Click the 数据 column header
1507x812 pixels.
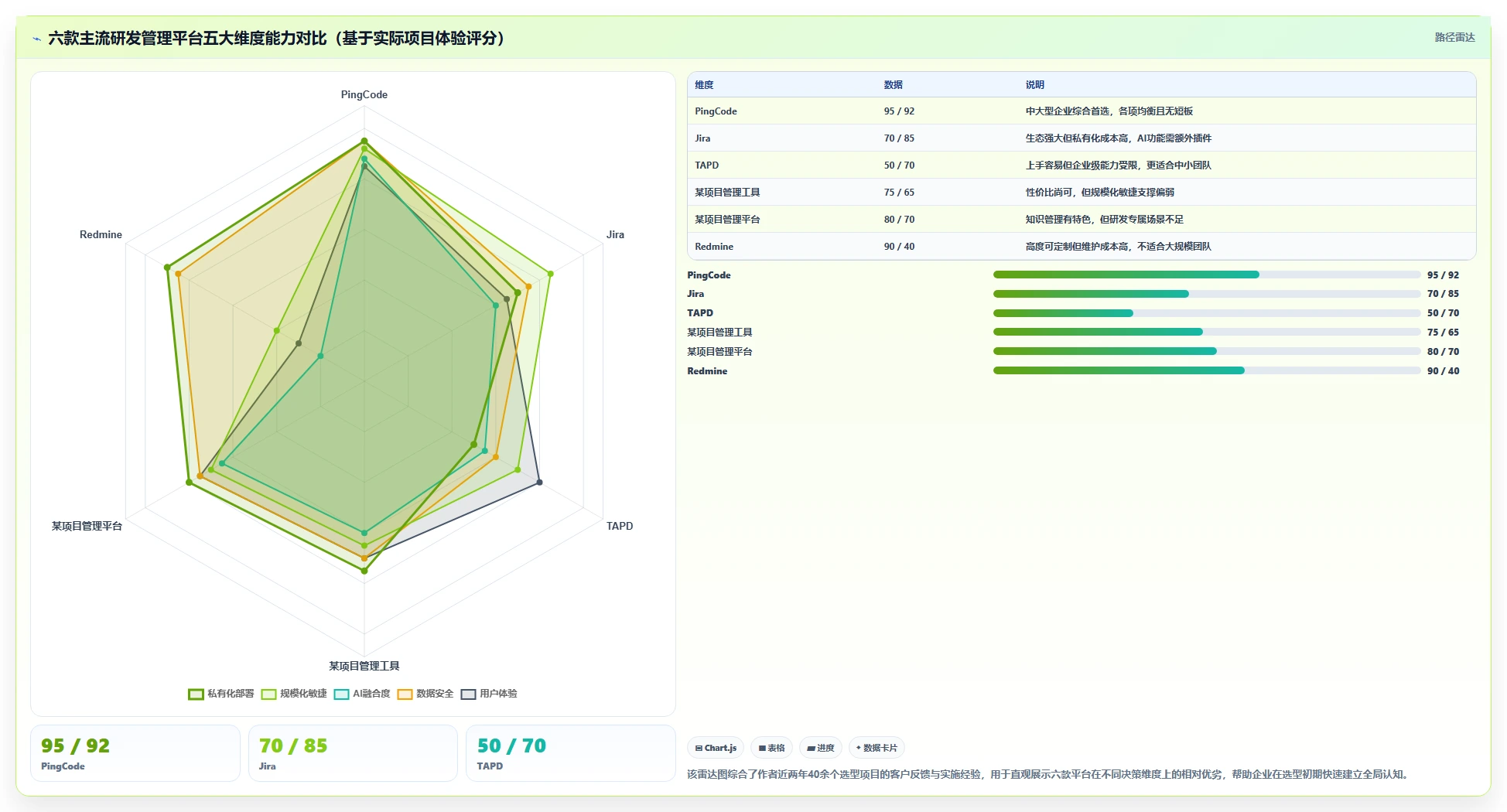click(x=894, y=85)
